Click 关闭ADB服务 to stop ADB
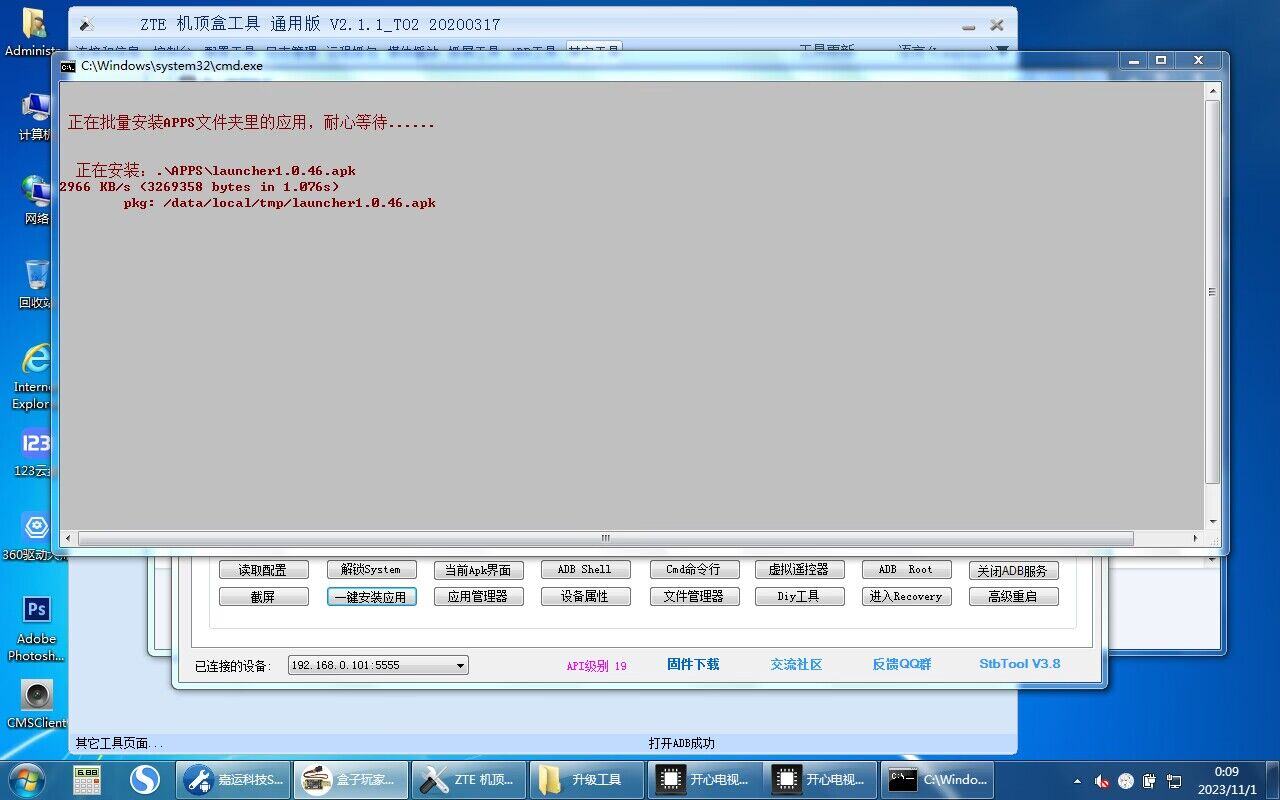The height and width of the screenshot is (800, 1280). (1013, 570)
